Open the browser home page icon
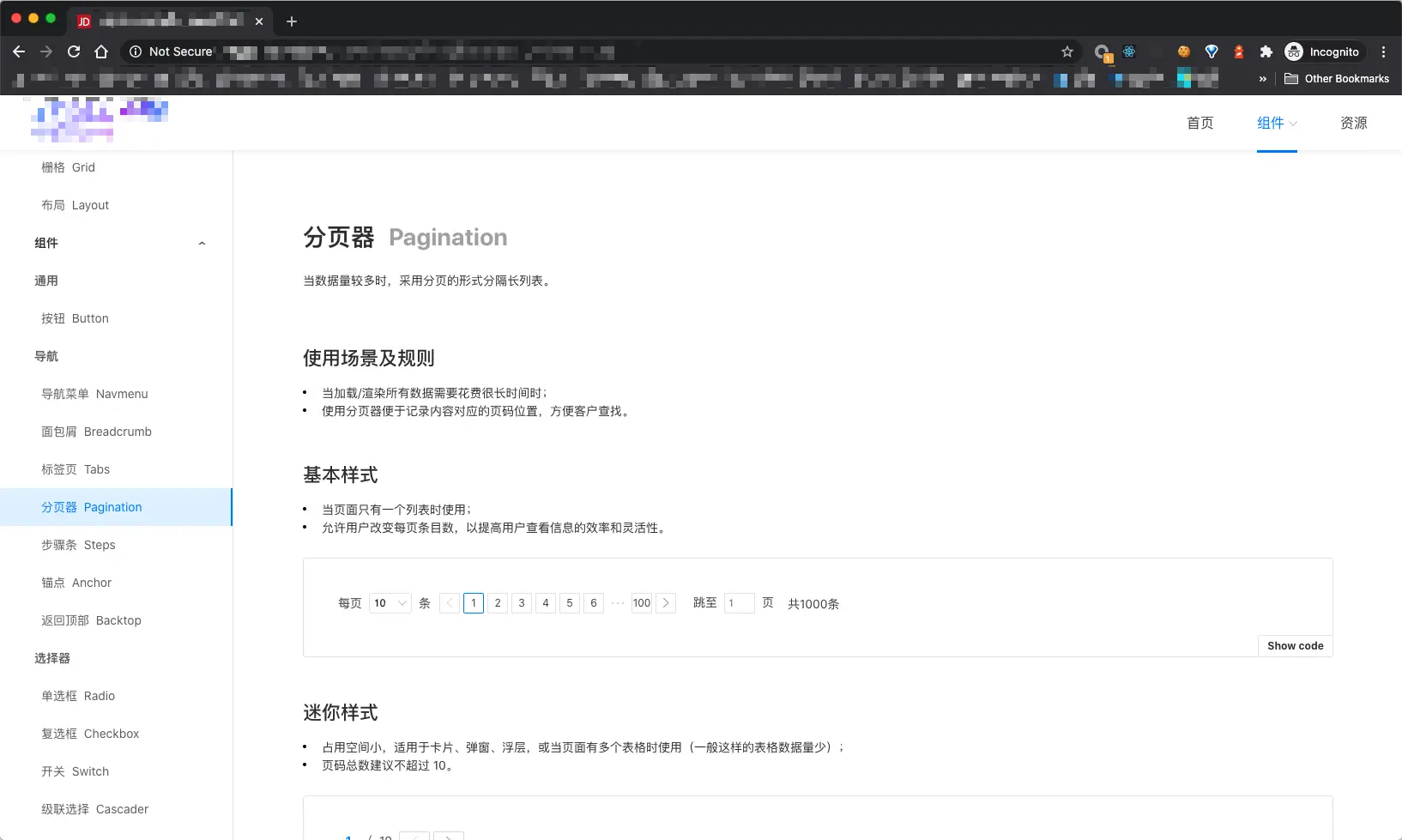The height and width of the screenshot is (840, 1402). coord(101,51)
